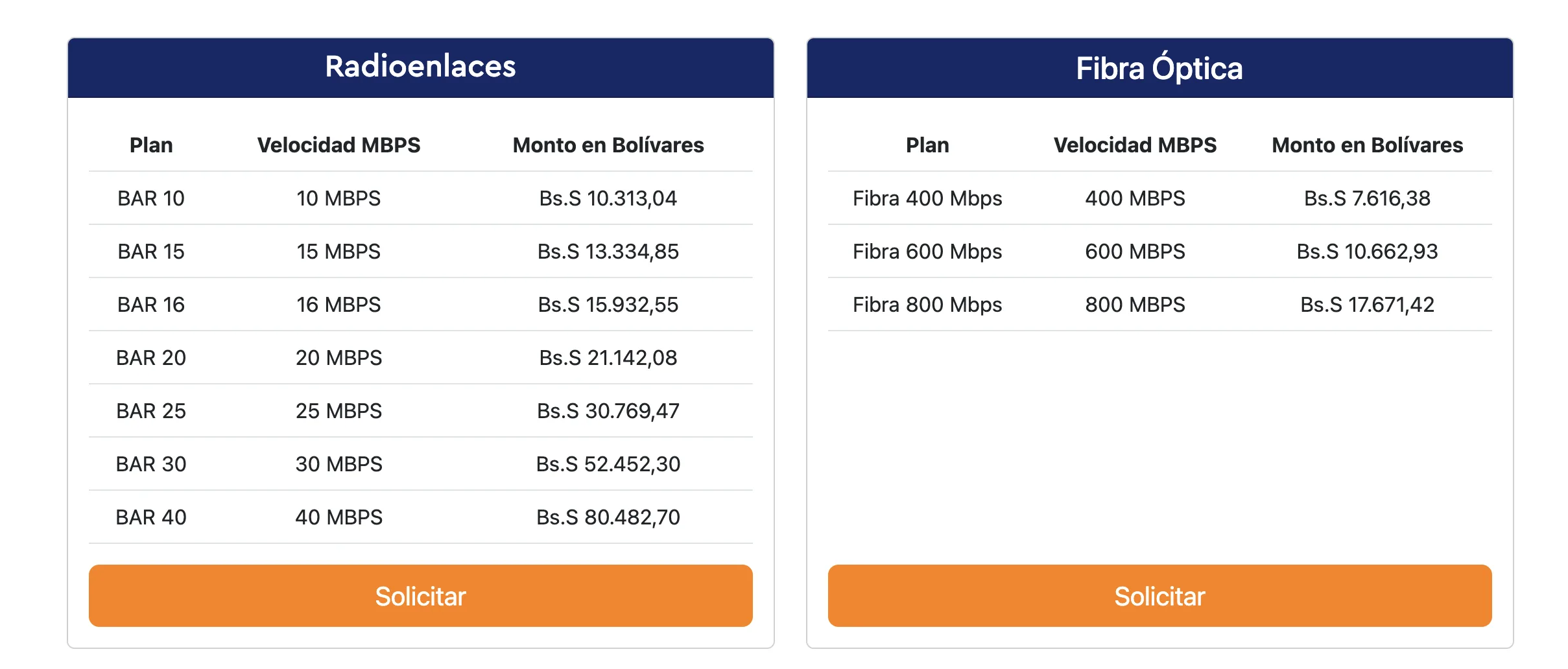Click the BAR 15 plan name
The width and height of the screenshot is (1568, 669).
[x=151, y=252]
